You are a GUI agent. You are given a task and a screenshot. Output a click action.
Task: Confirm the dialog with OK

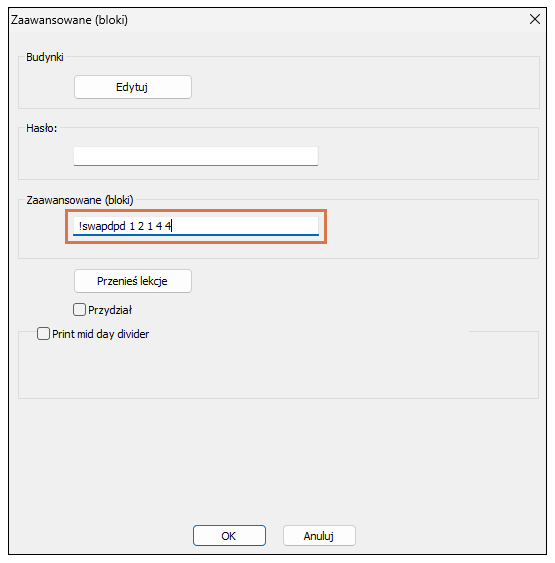click(x=229, y=536)
